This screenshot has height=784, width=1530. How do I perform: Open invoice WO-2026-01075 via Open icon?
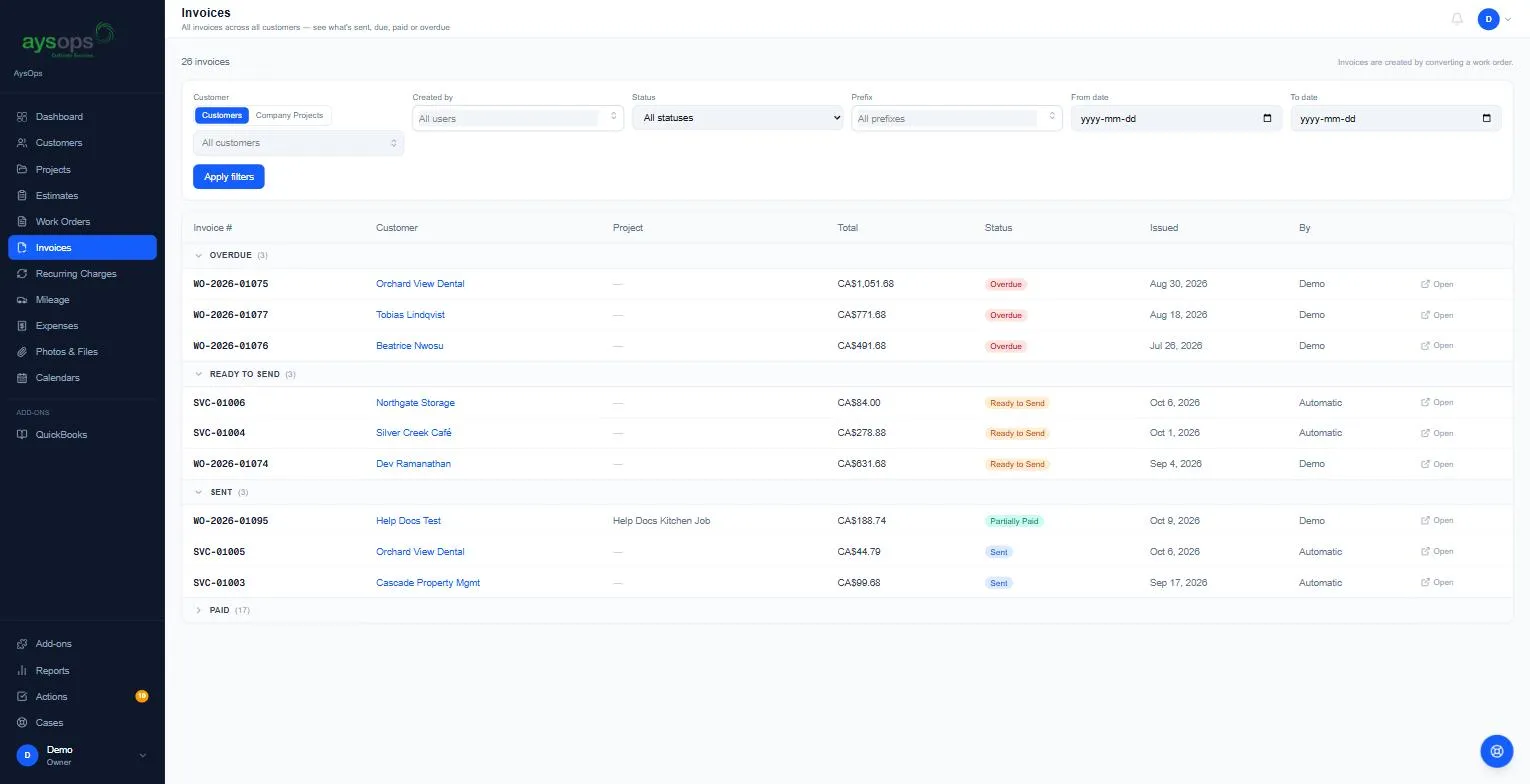coord(1437,284)
